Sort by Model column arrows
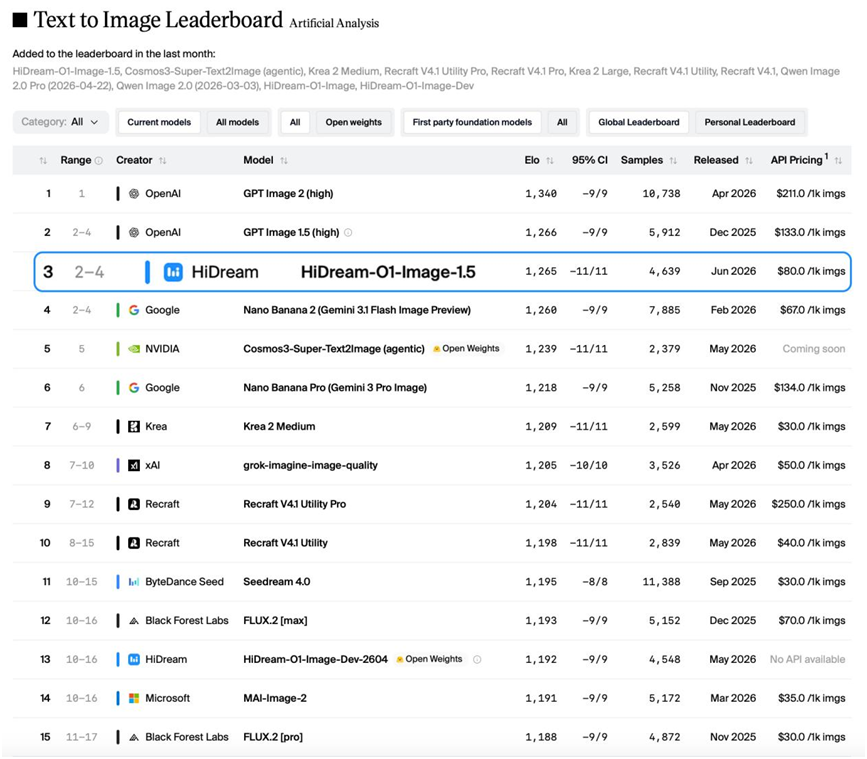The image size is (867, 759). (284, 161)
